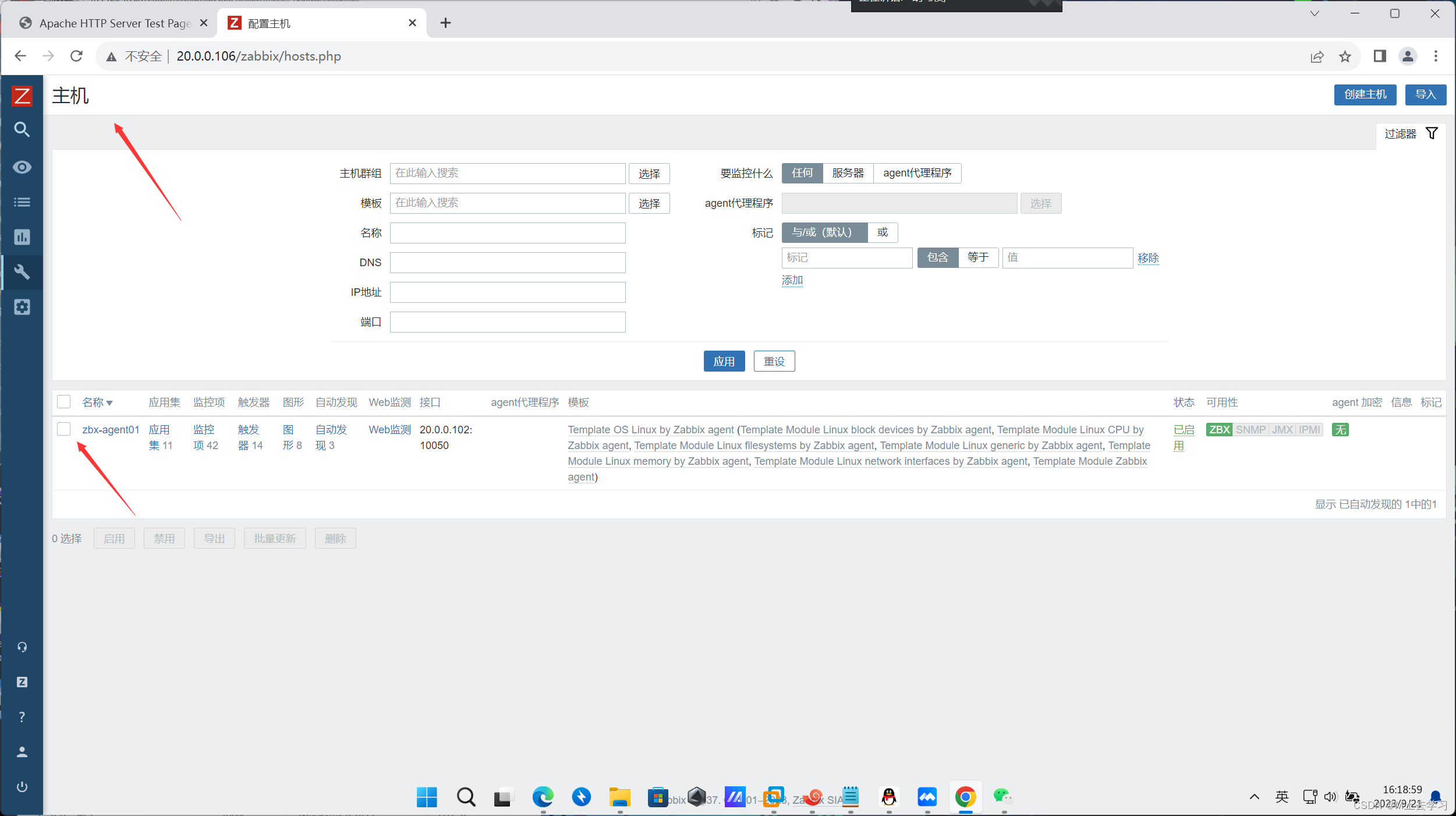Screen dimensions: 1456x816
Task: Select the 或 tag mode
Action: pyautogui.click(x=883, y=232)
